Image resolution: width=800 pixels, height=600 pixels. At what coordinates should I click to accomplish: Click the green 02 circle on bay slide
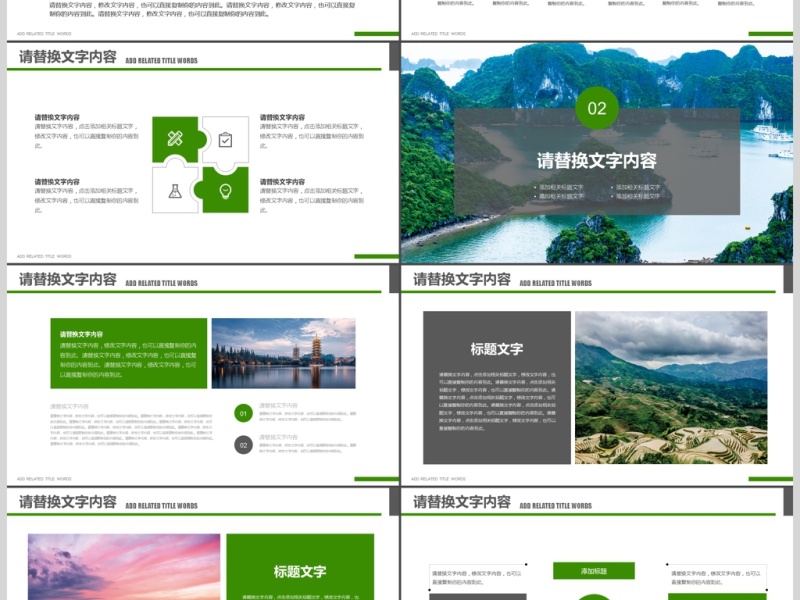pyautogui.click(x=597, y=108)
